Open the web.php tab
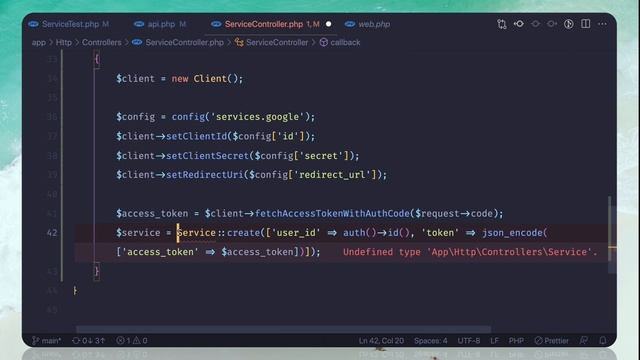This screenshot has width=640, height=360. [367, 24]
